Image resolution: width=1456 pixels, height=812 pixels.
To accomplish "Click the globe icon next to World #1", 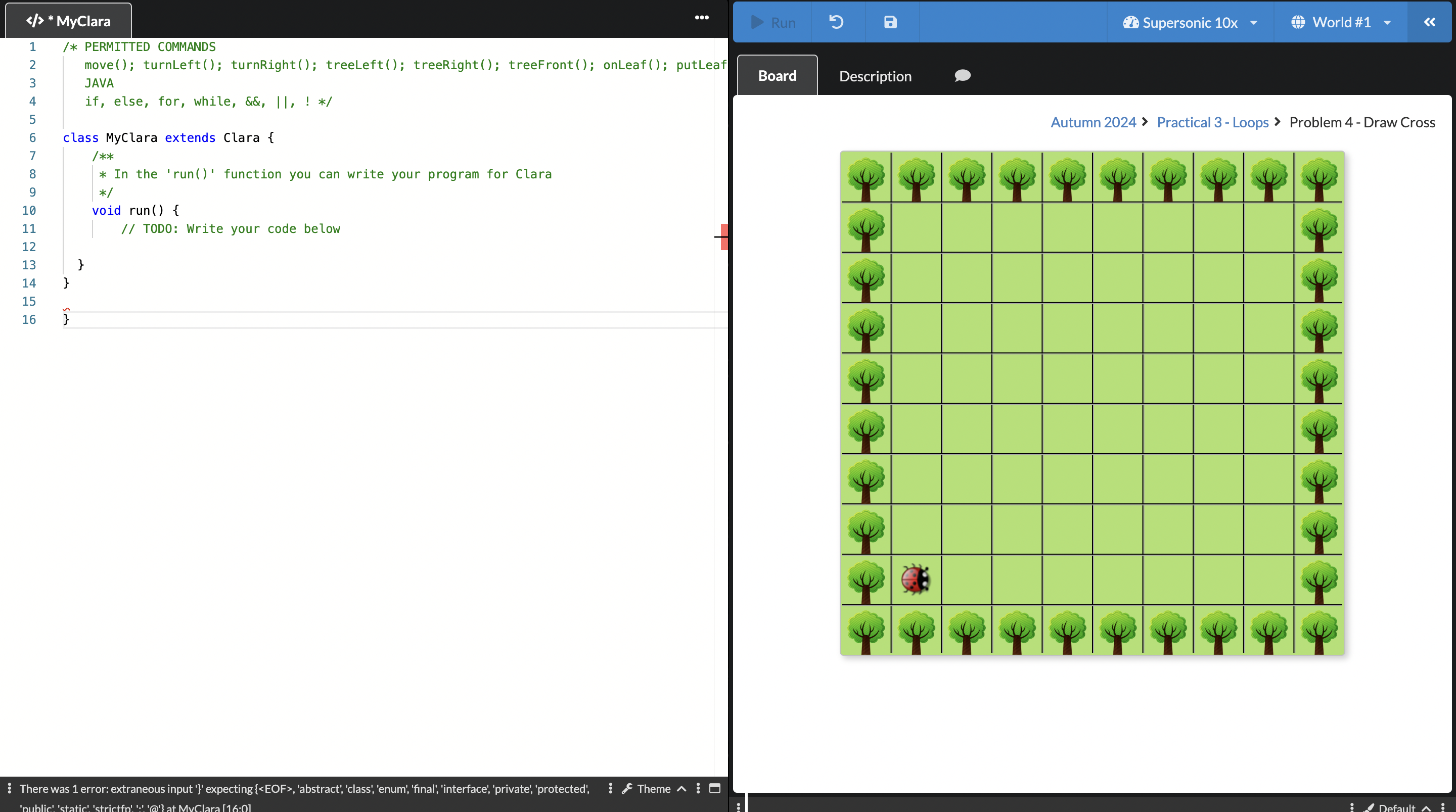I will coord(1298,22).
